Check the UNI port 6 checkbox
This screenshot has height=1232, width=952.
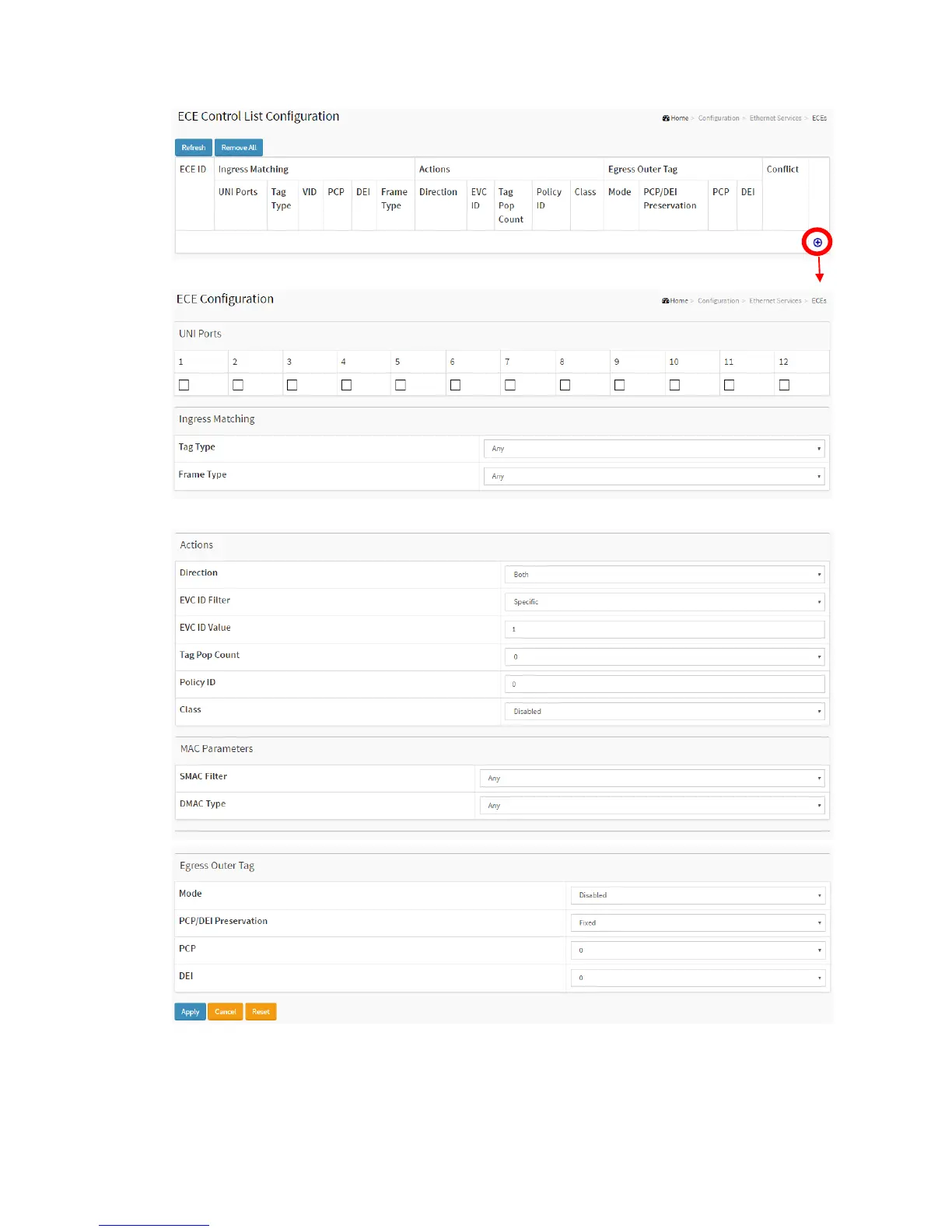(456, 385)
